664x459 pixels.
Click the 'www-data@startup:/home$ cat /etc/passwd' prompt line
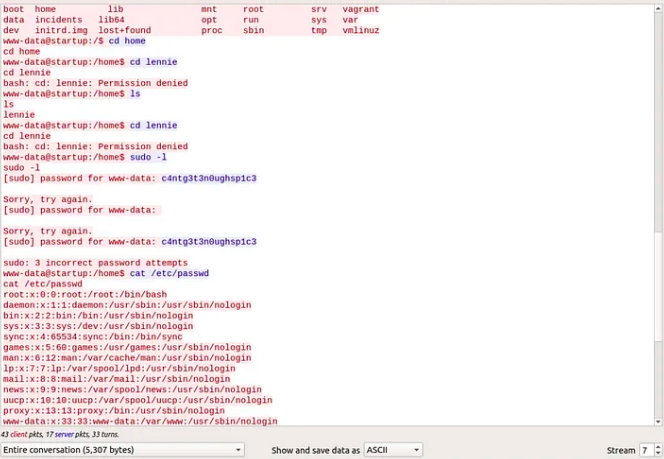click(106, 274)
